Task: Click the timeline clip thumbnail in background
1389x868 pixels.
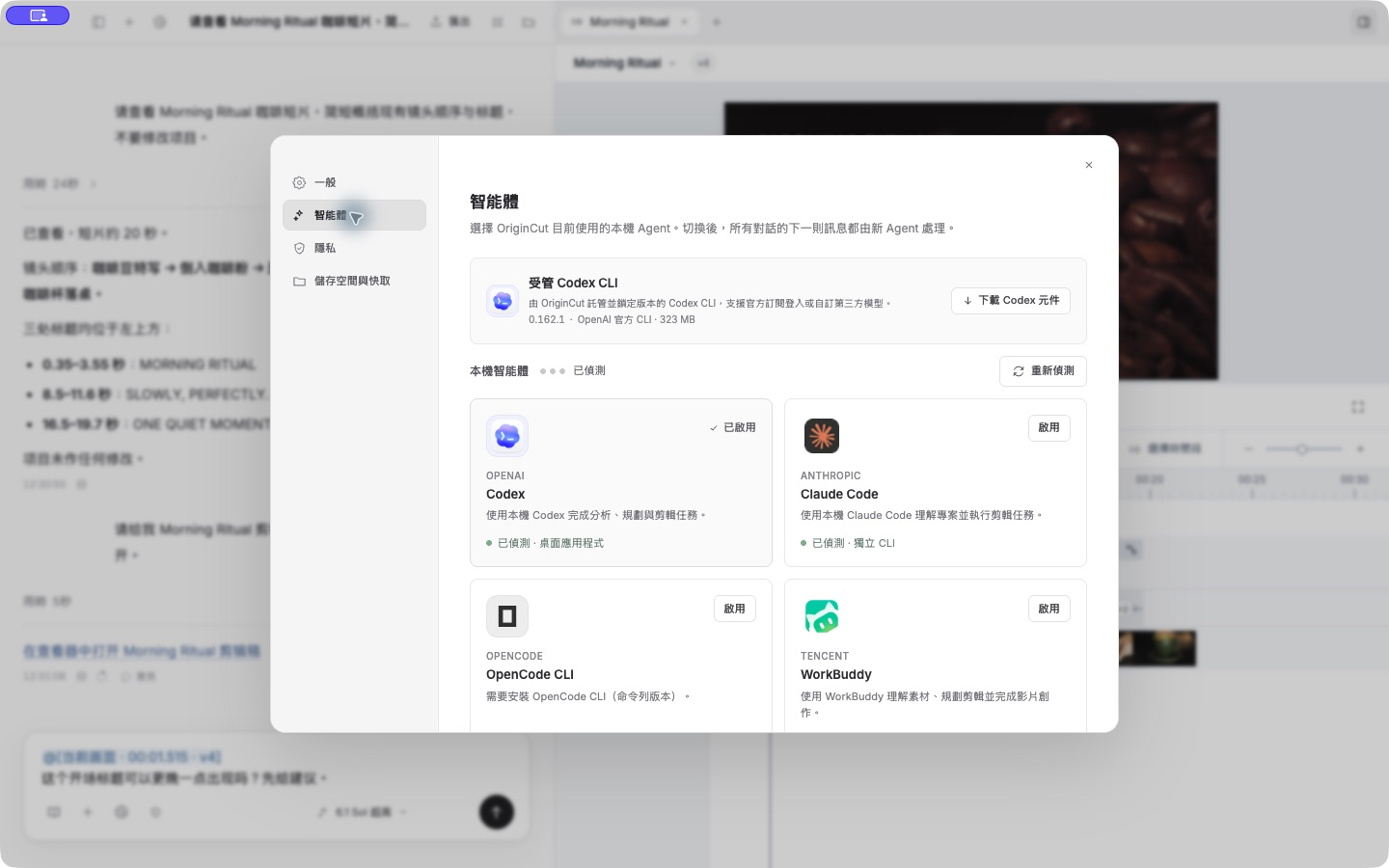Action: pyautogui.click(x=1157, y=648)
